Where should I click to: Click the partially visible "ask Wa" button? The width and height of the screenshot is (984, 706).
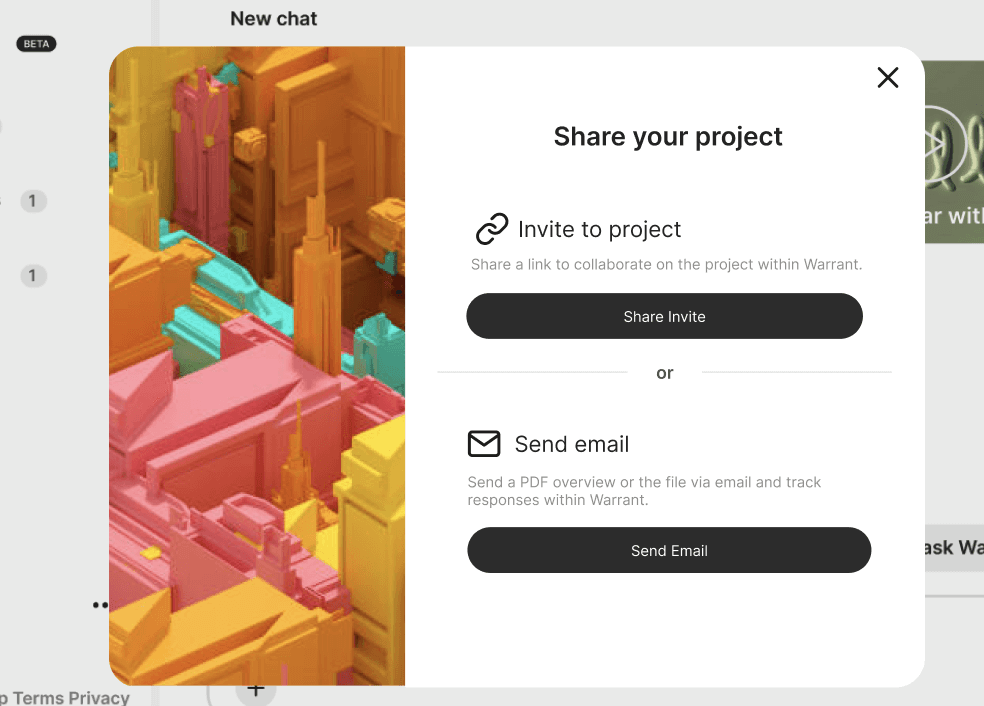point(954,548)
